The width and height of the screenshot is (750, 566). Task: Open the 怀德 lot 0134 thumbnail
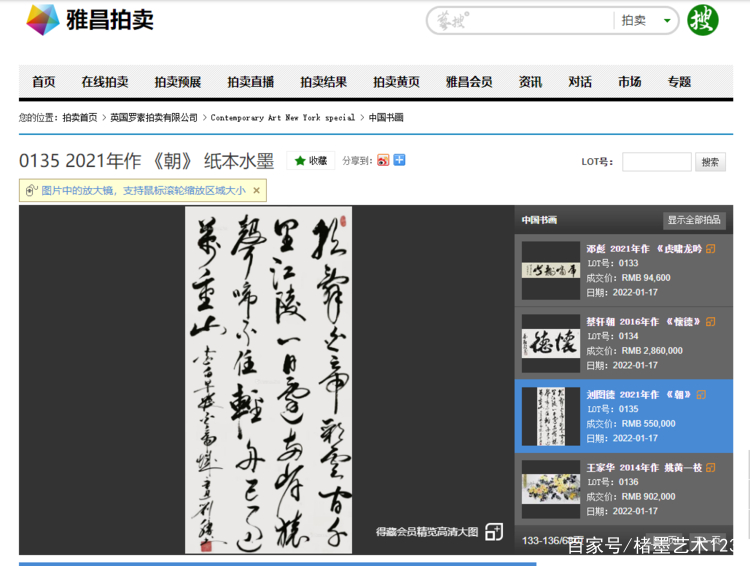coord(551,344)
